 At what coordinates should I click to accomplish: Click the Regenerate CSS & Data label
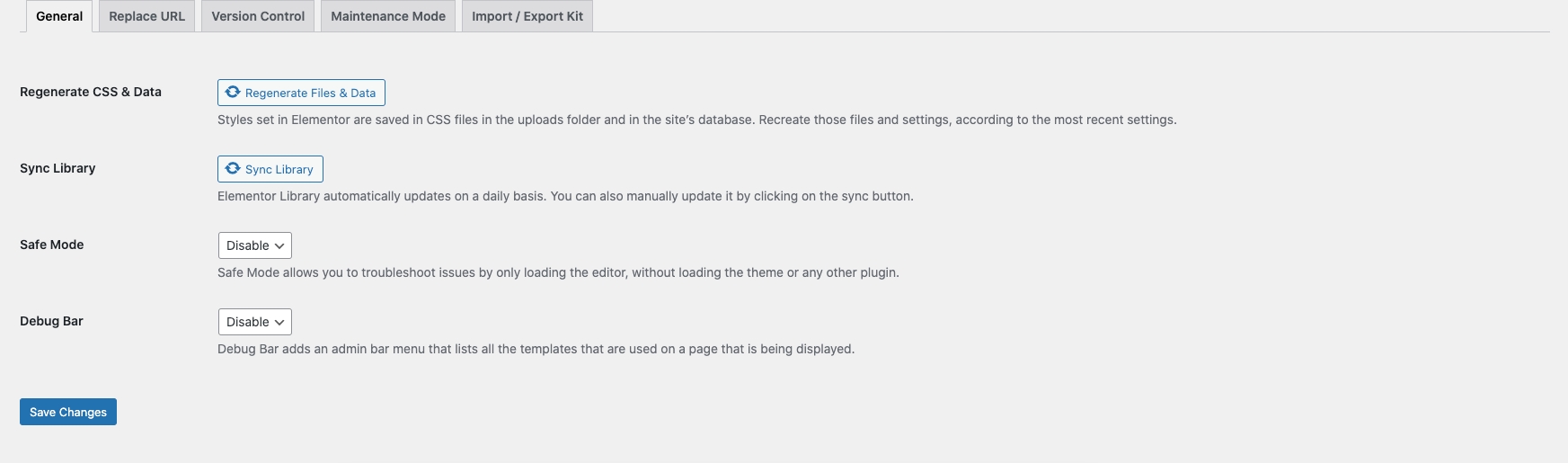tap(91, 92)
